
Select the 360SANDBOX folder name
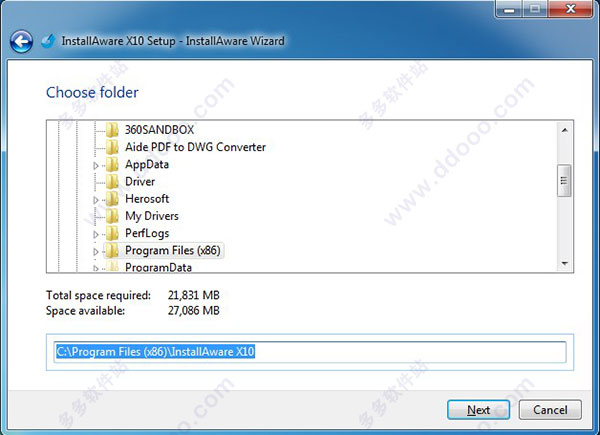160,130
